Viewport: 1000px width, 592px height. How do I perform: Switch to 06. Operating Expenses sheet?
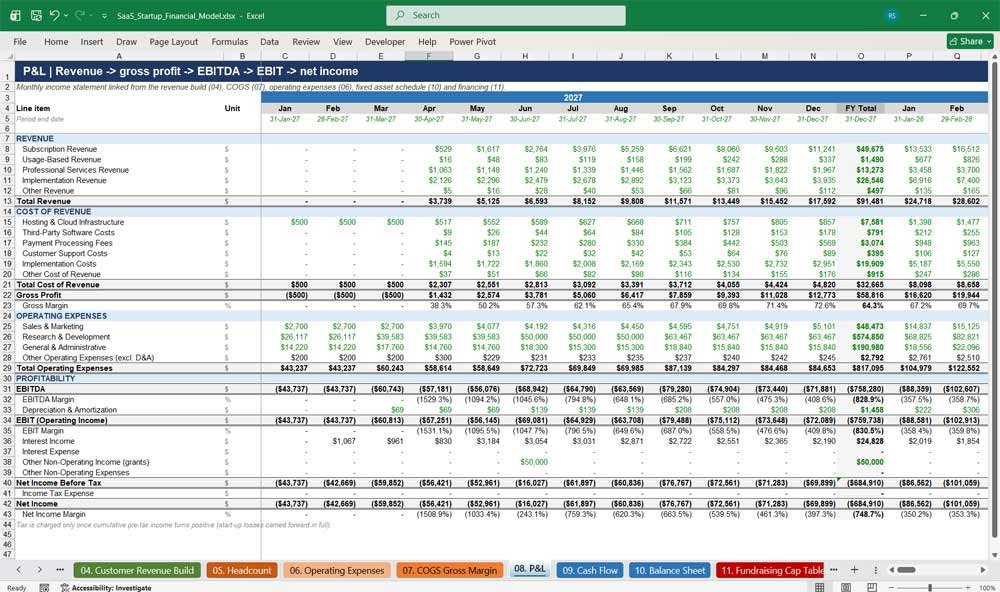[337, 570]
